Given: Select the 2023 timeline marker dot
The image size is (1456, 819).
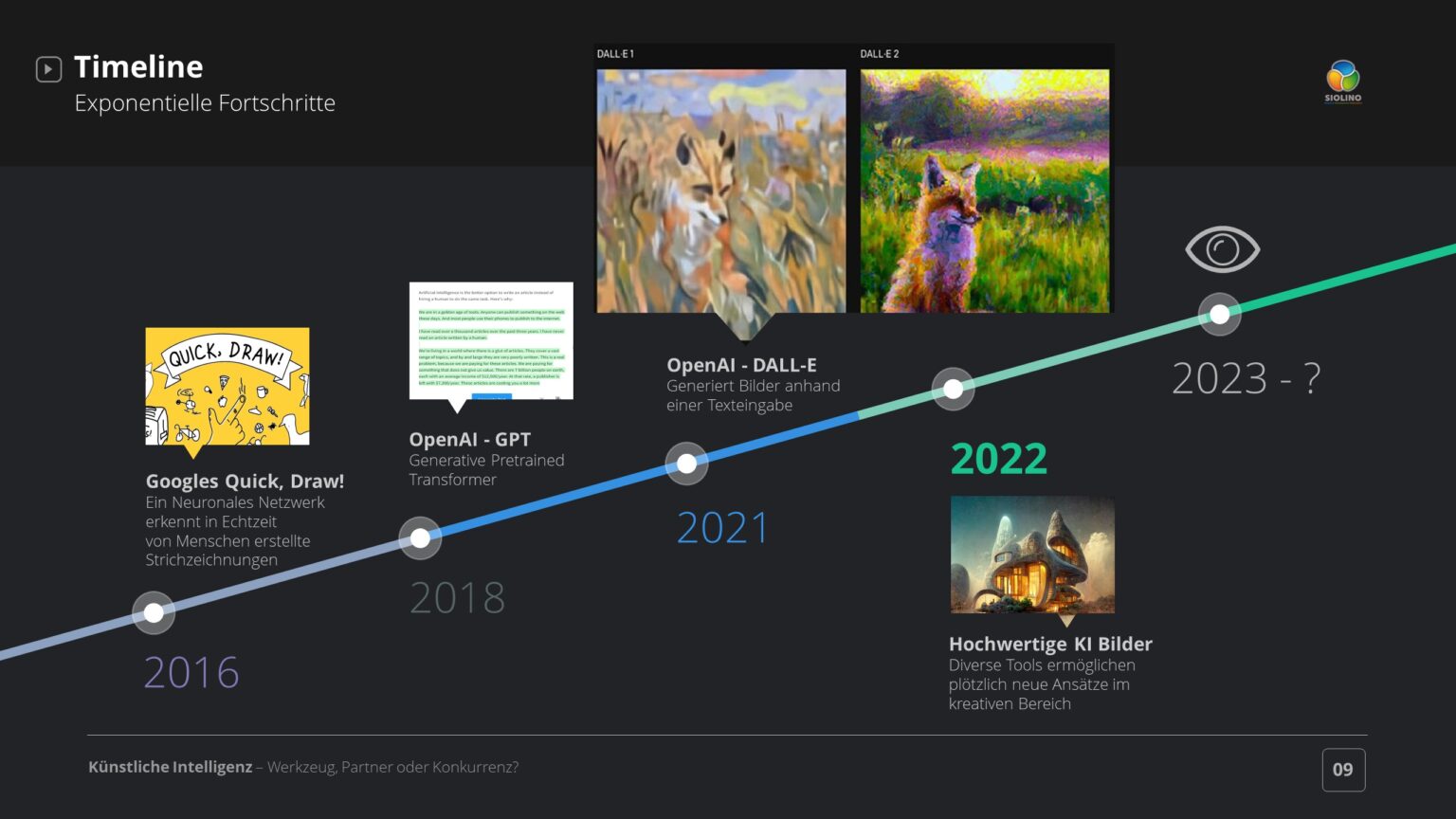Looking at the screenshot, I should [x=1219, y=314].
